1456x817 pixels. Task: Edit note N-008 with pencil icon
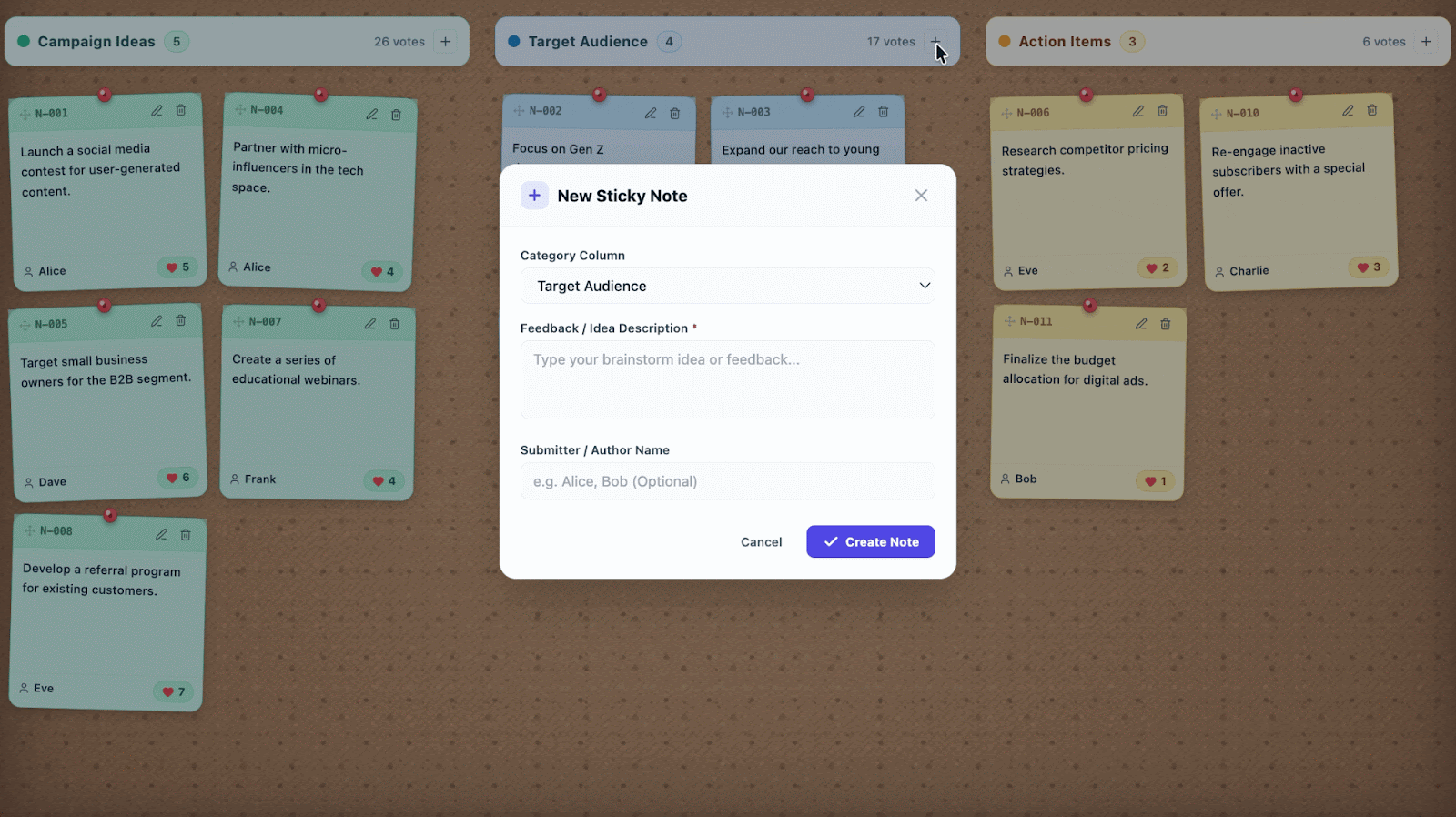point(161,535)
